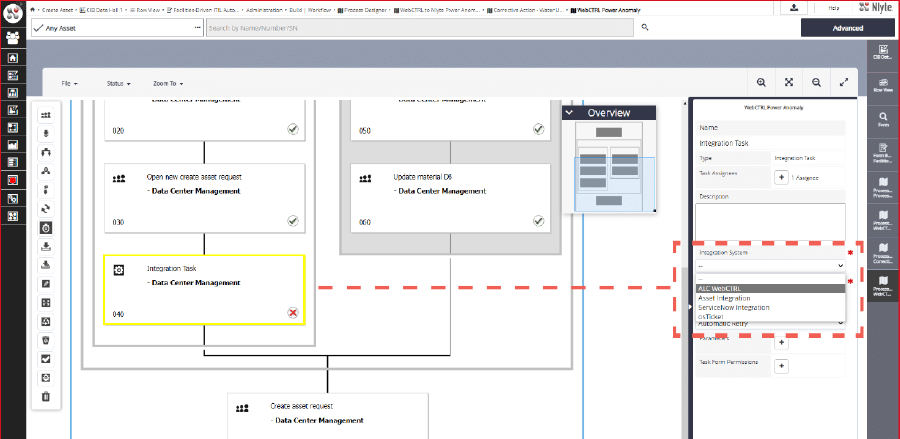
Task: Click the red square icon in left sidebar
Action: point(13,180)
